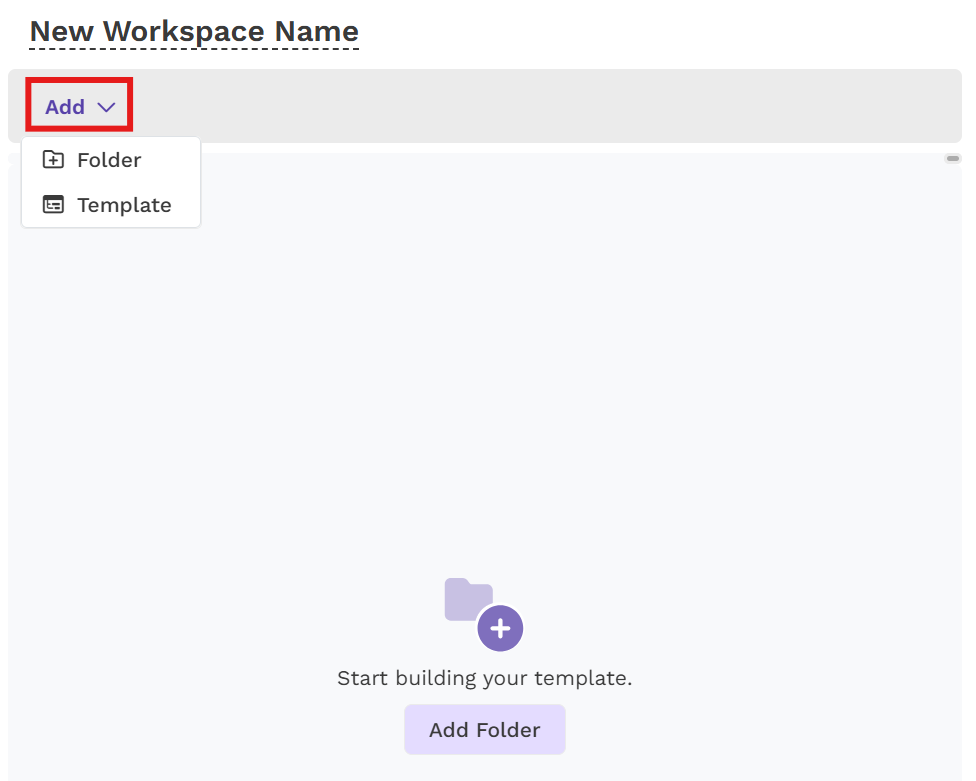
Task: Click the dashed underline of the workspace name
Action: (x=194, y=49)
